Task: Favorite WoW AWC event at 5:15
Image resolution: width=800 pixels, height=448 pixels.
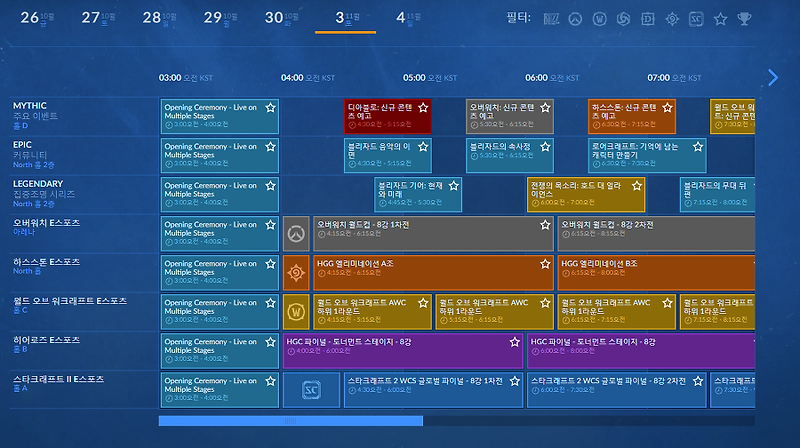Action: pos(545,303)
